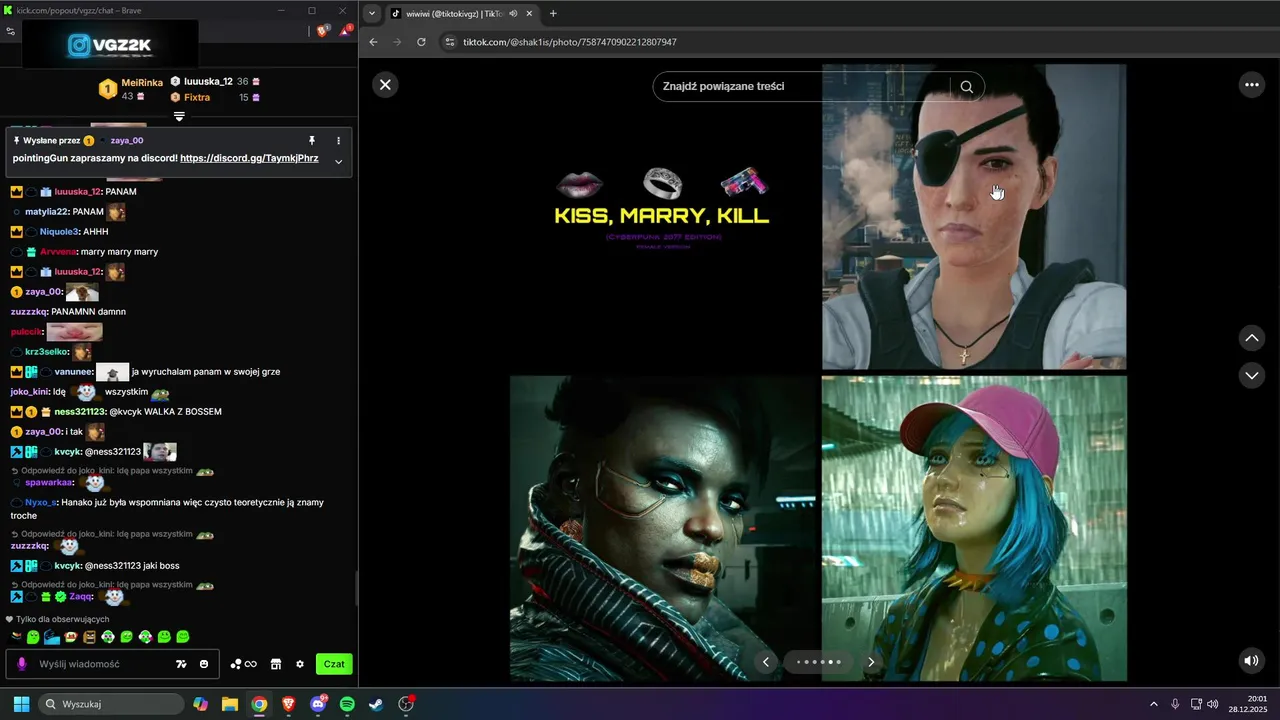This screenshot has height=720, width=1280.
Task: Open Steam from the taskbar
Action: point(376,704)
